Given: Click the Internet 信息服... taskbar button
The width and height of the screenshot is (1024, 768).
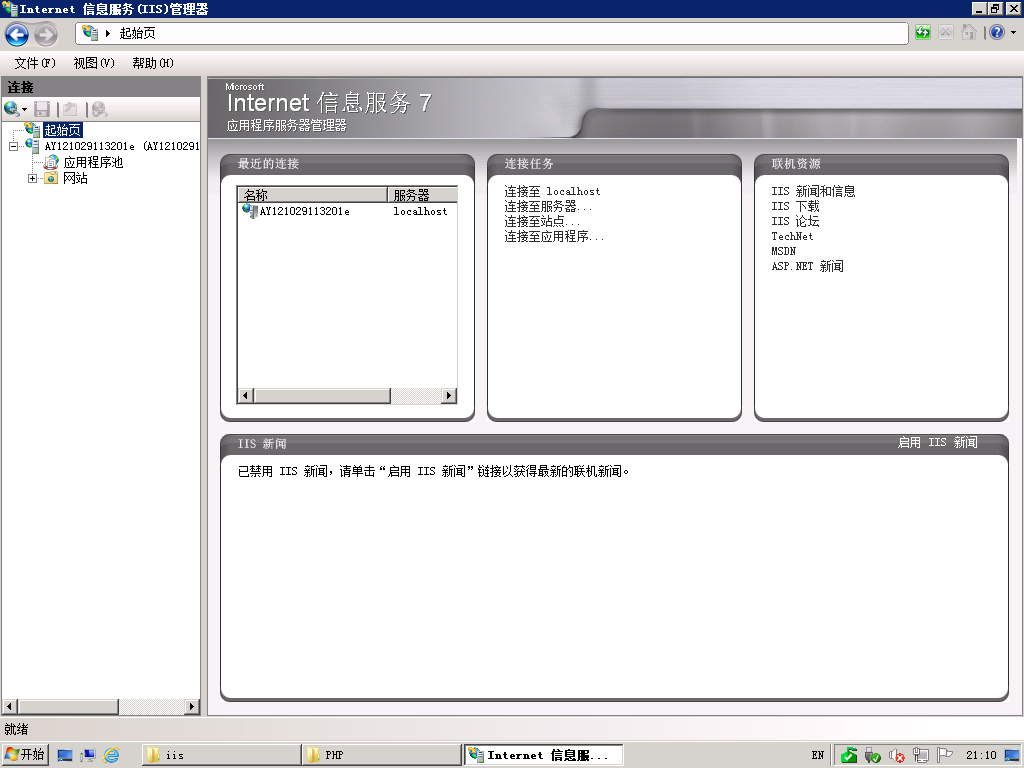Looking at the screenshot, I should (x=543, y=755).
